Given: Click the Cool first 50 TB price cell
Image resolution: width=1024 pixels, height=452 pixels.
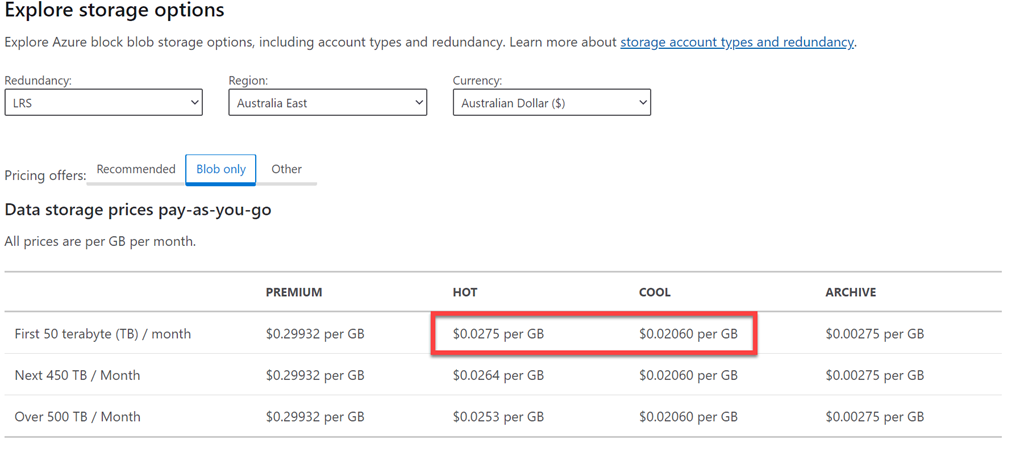Looking at the screenshot, I should tap(688, 334).
